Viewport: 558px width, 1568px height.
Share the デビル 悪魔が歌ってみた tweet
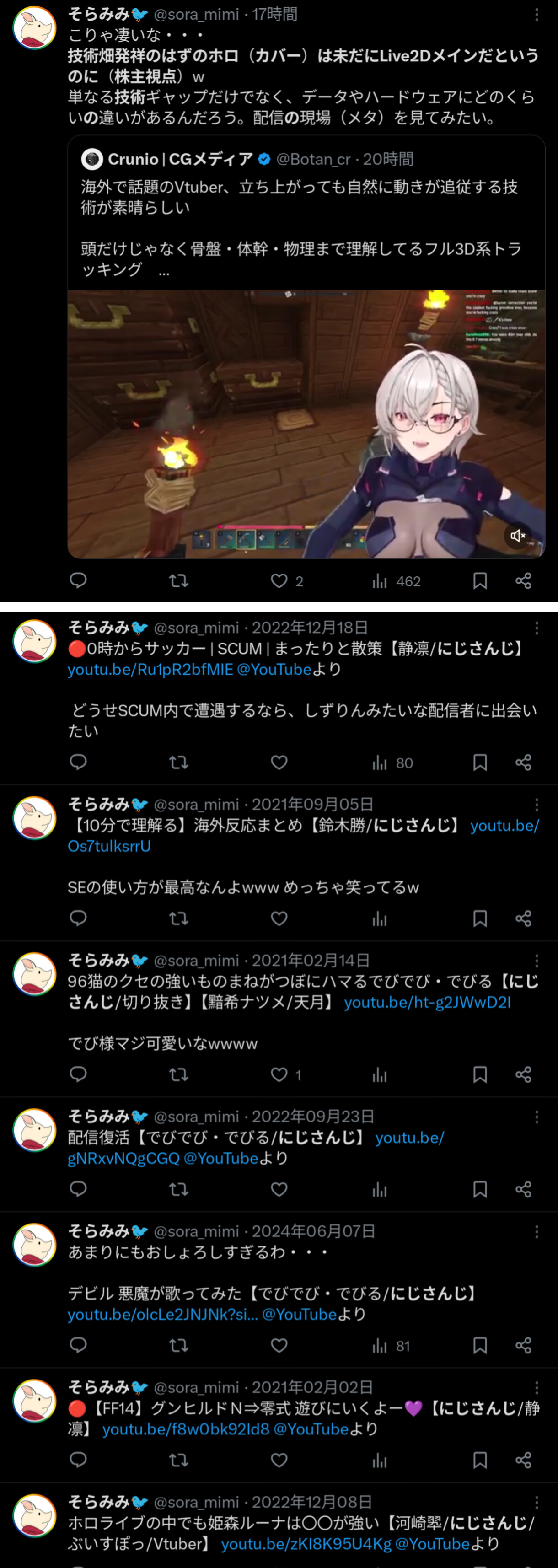tap(523, 1345)
